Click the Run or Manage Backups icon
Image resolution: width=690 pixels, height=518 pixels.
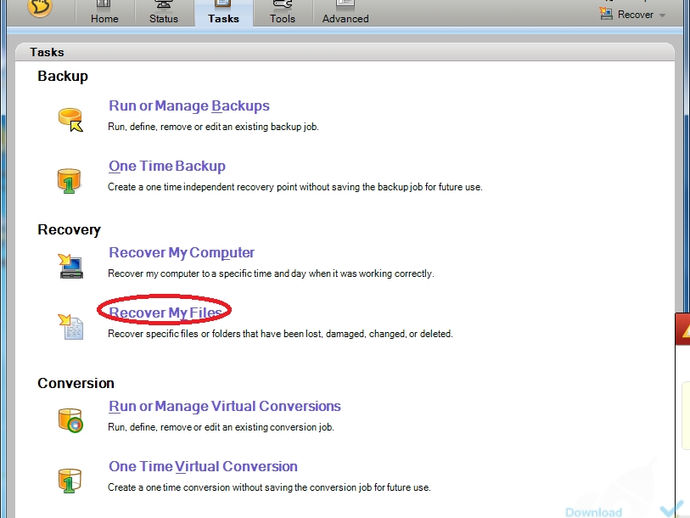70,120
